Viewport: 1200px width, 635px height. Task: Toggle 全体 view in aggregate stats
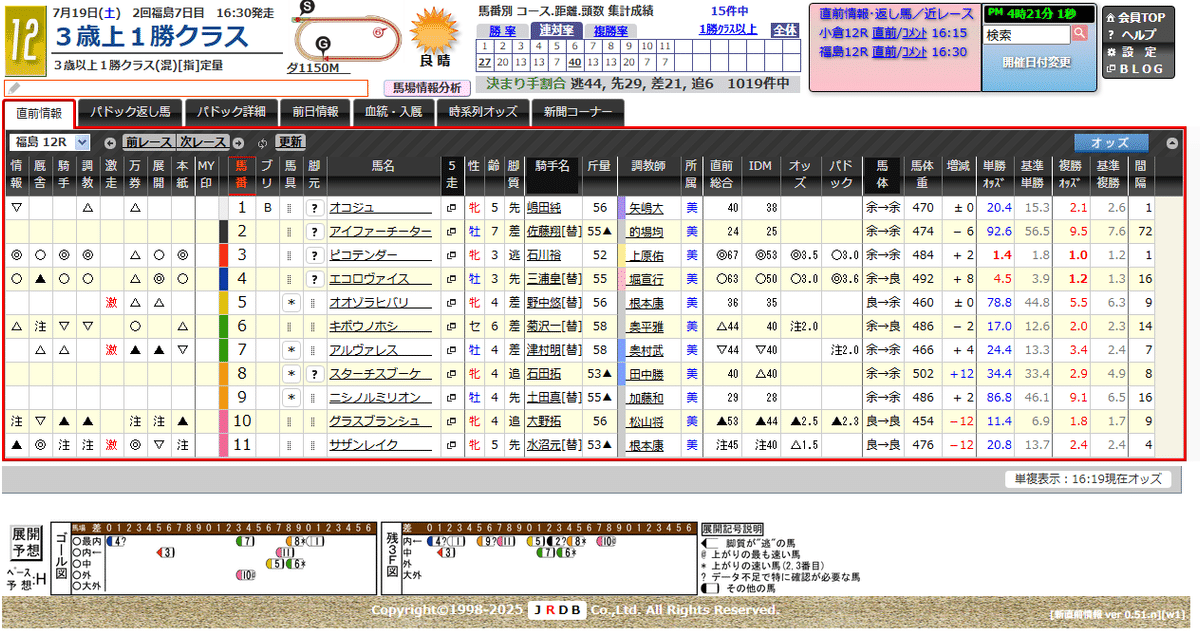coord(784,31)
